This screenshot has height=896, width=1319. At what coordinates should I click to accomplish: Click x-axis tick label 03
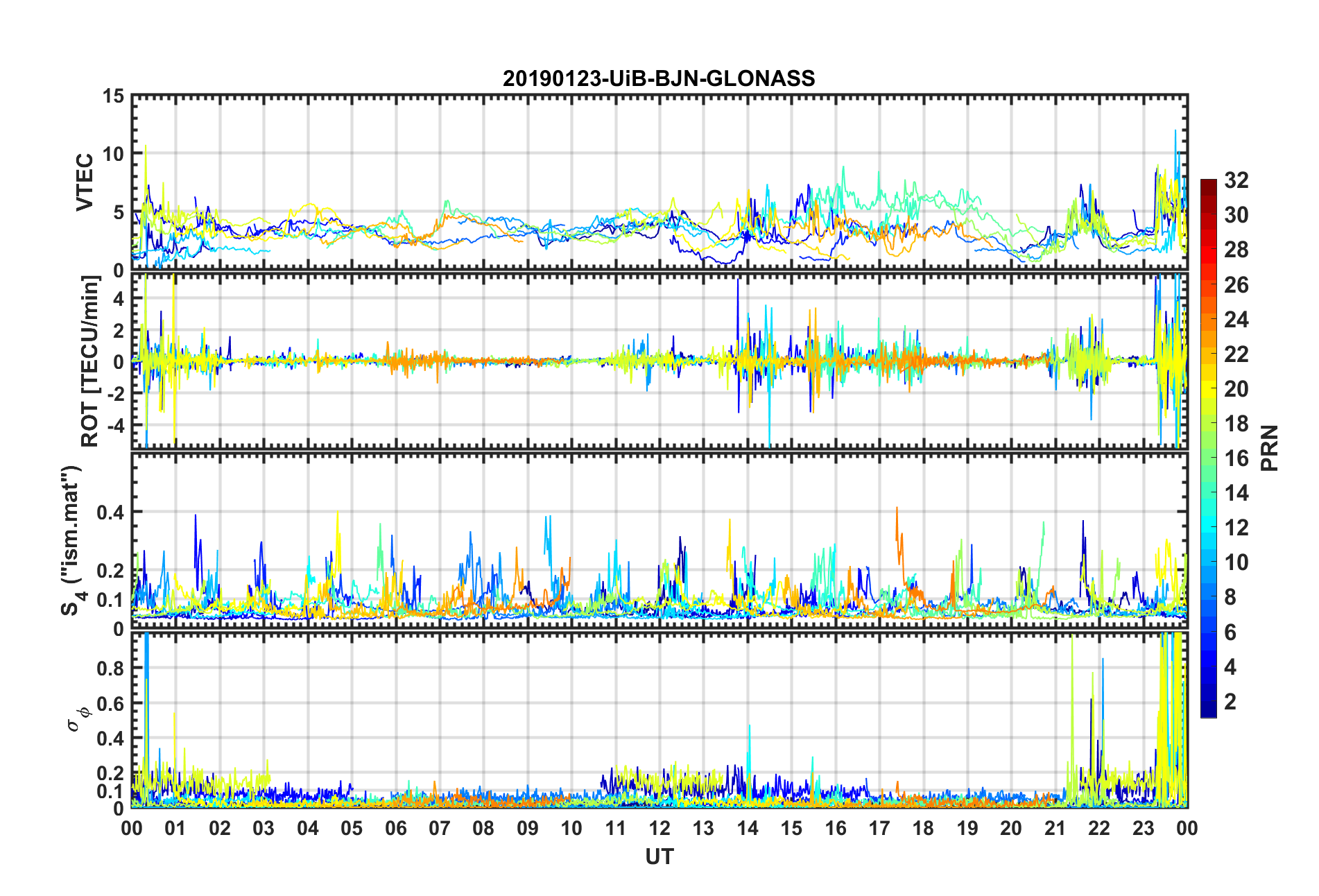264,828
